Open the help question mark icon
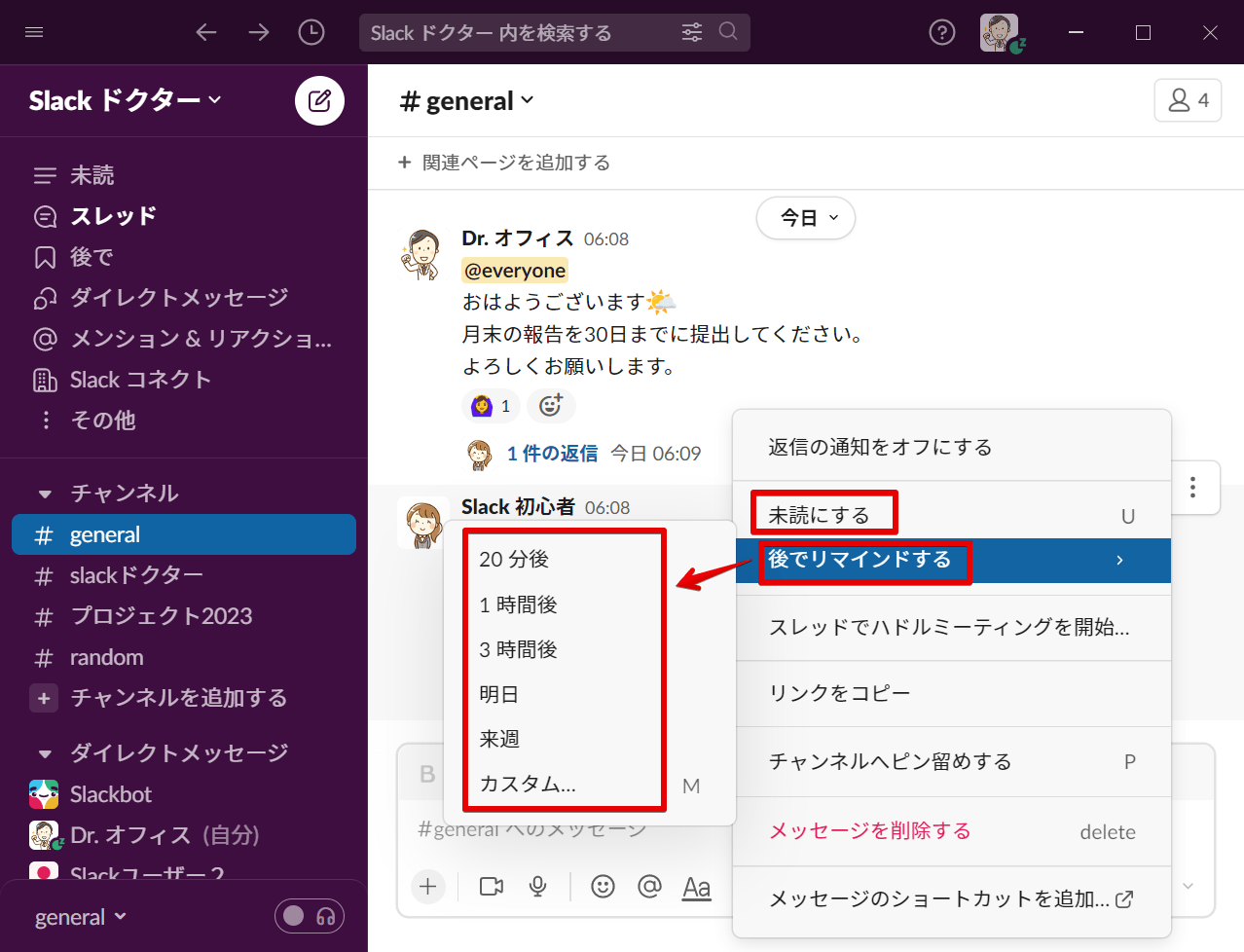1244x952 pixels. pyautogui.click(x=941, y=32)
